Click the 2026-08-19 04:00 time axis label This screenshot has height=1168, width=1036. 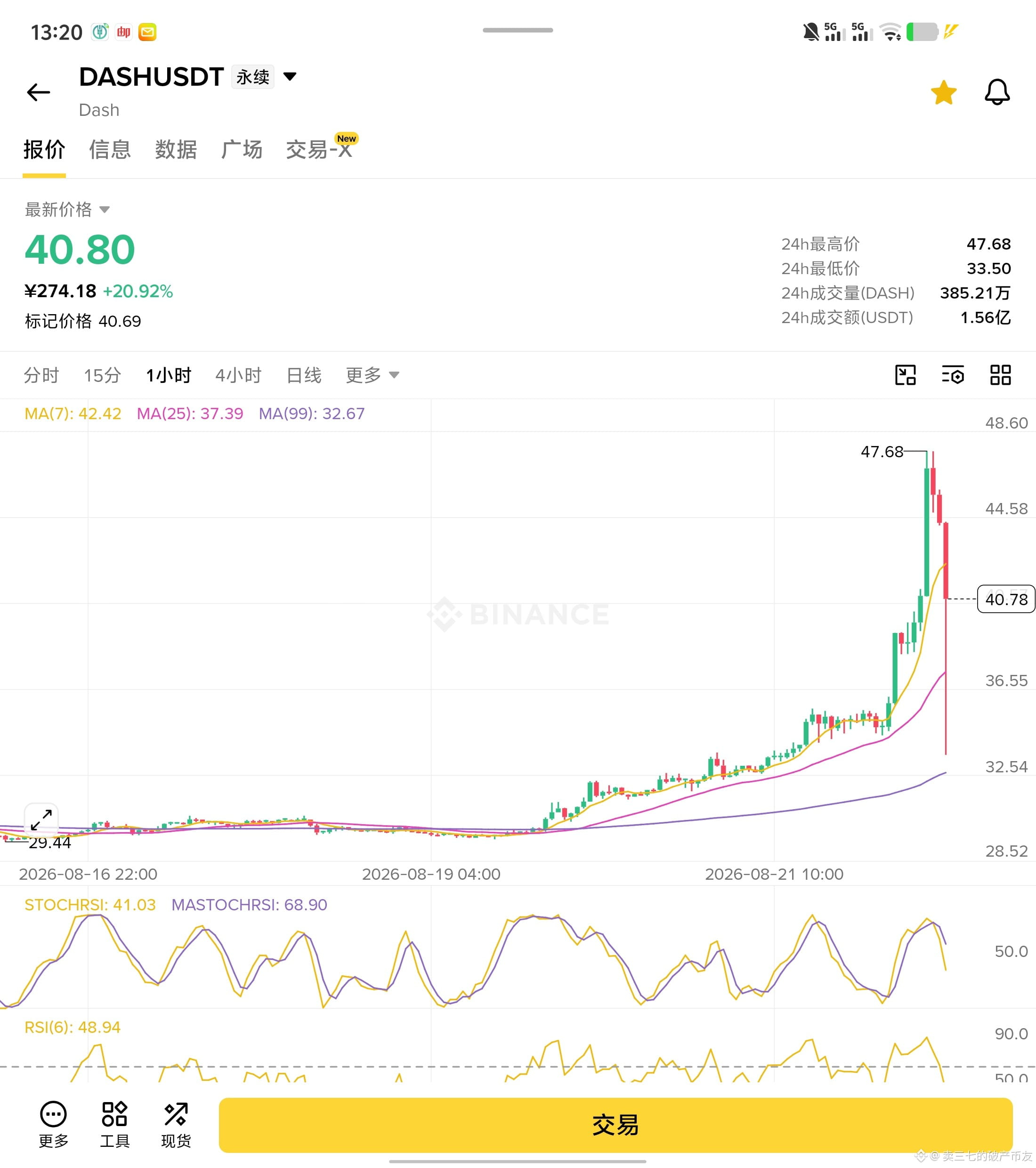431,874
